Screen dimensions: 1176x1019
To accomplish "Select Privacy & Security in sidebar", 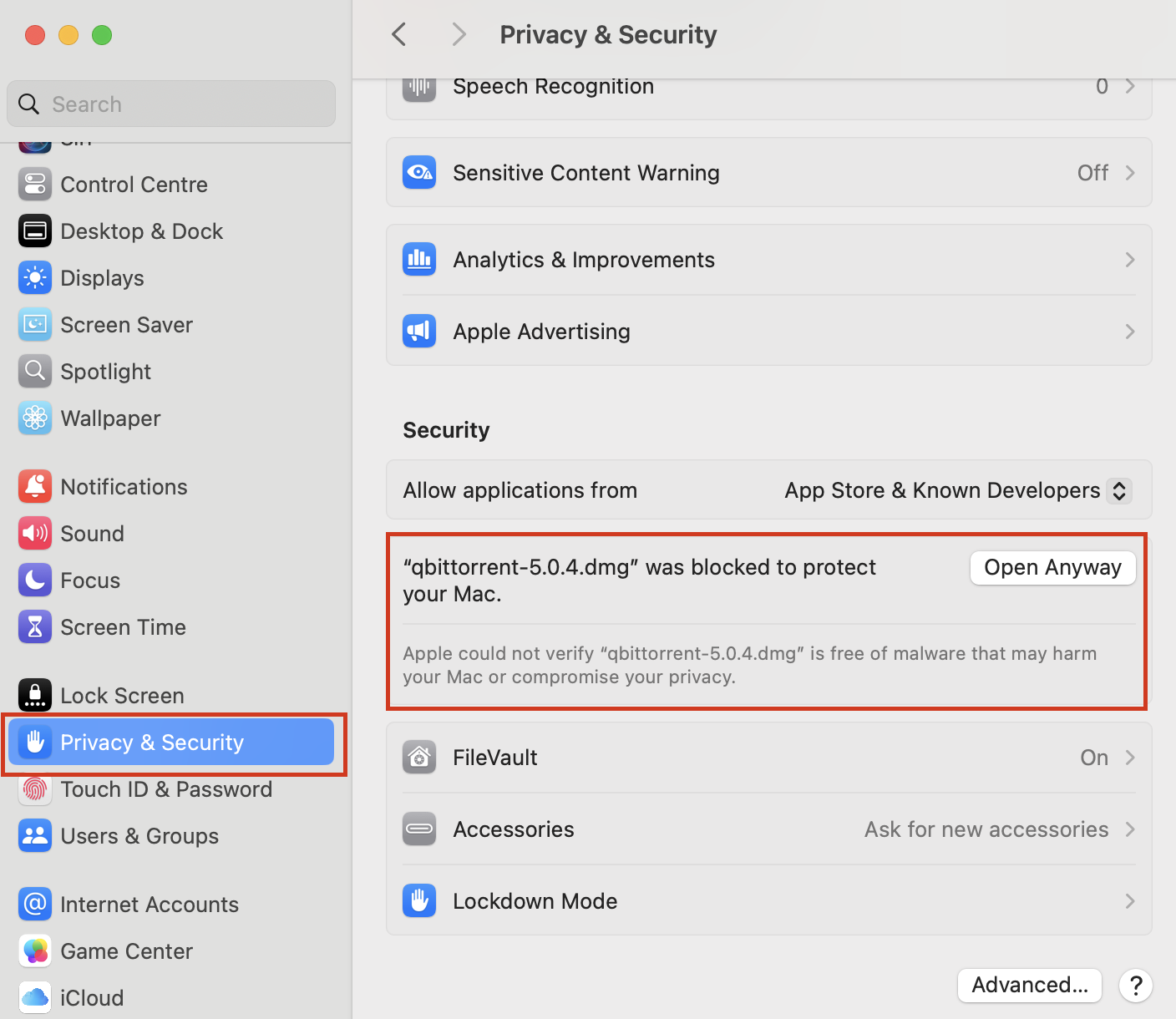I will 152,742.
